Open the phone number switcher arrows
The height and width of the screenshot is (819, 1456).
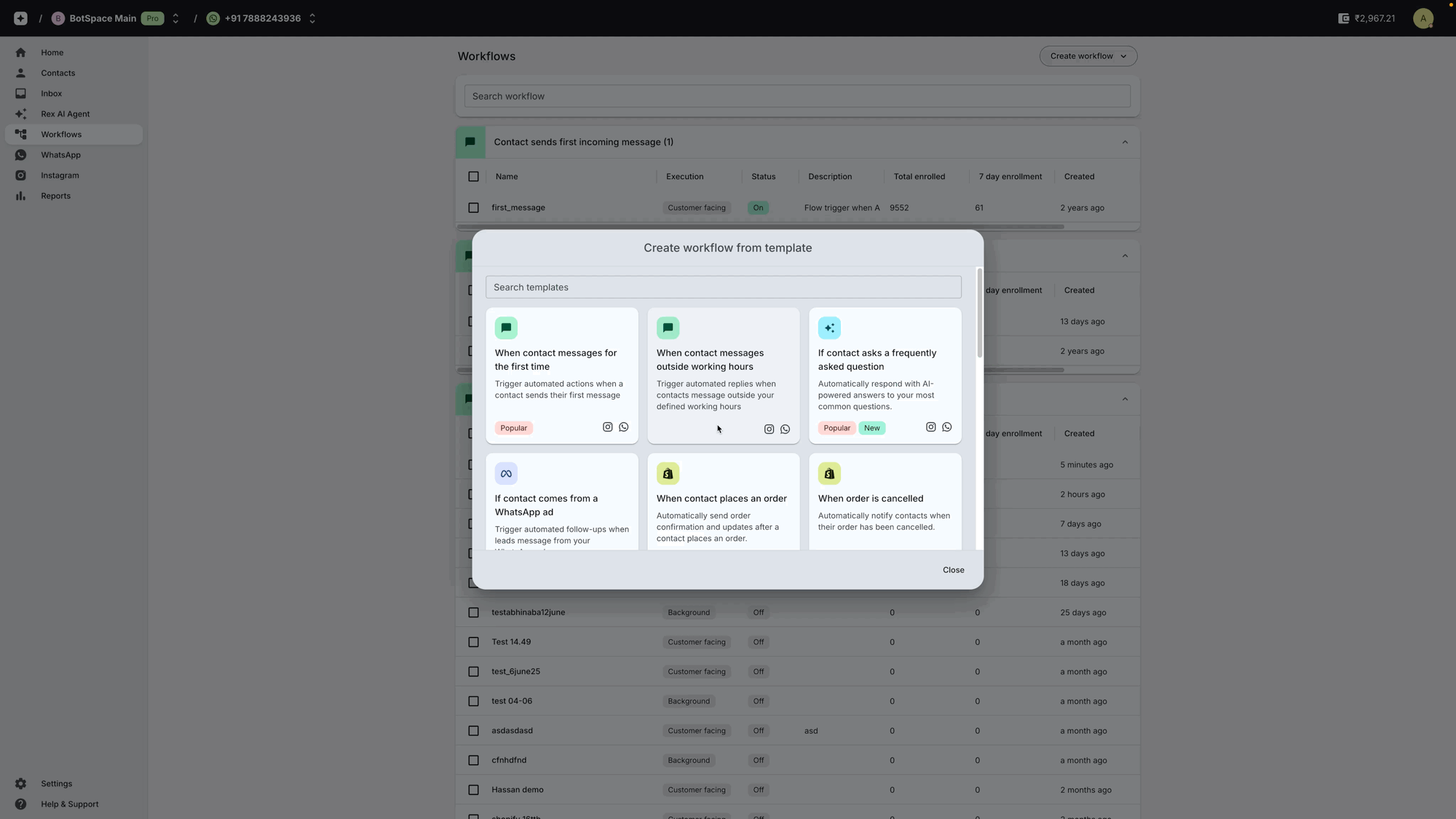tap(312, 18)
